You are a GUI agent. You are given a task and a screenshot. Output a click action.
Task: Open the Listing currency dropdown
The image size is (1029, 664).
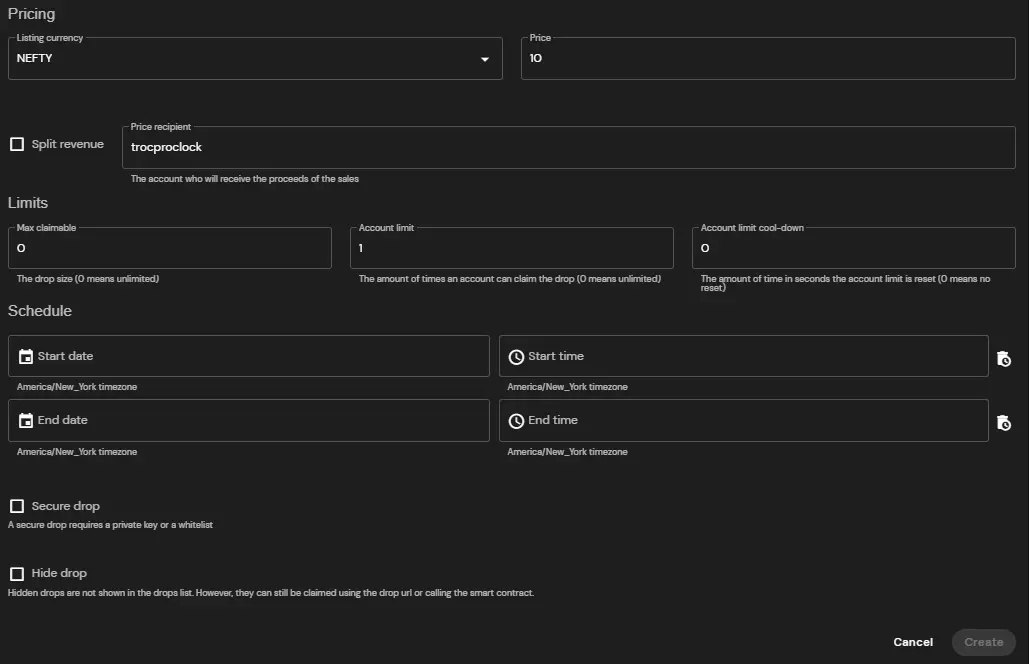[255, 58]
